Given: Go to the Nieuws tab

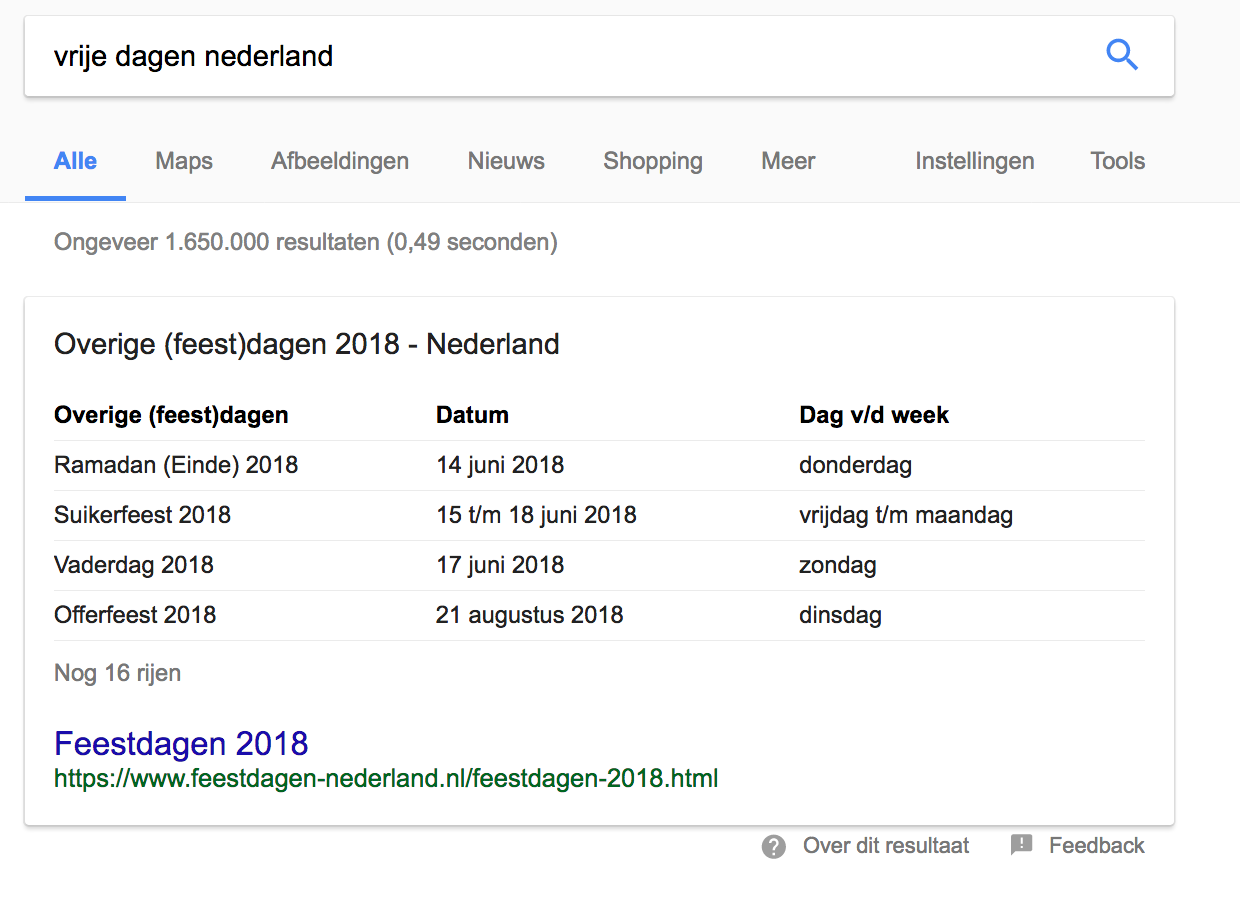Looking at the screenshot, I should click(506, 161).
